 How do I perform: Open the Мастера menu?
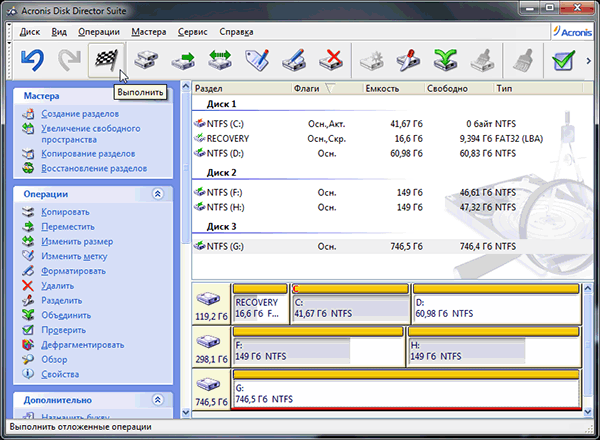(x=148, y=32)
